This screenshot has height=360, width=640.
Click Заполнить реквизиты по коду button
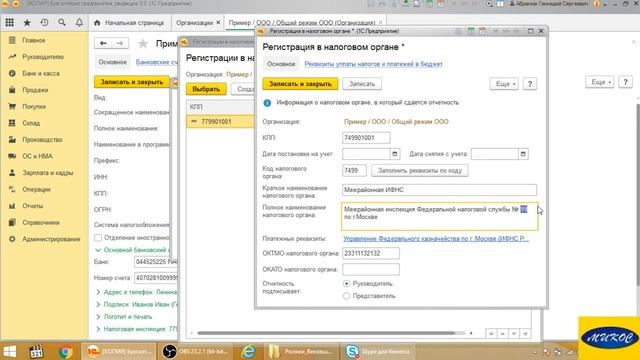[420, 170]
